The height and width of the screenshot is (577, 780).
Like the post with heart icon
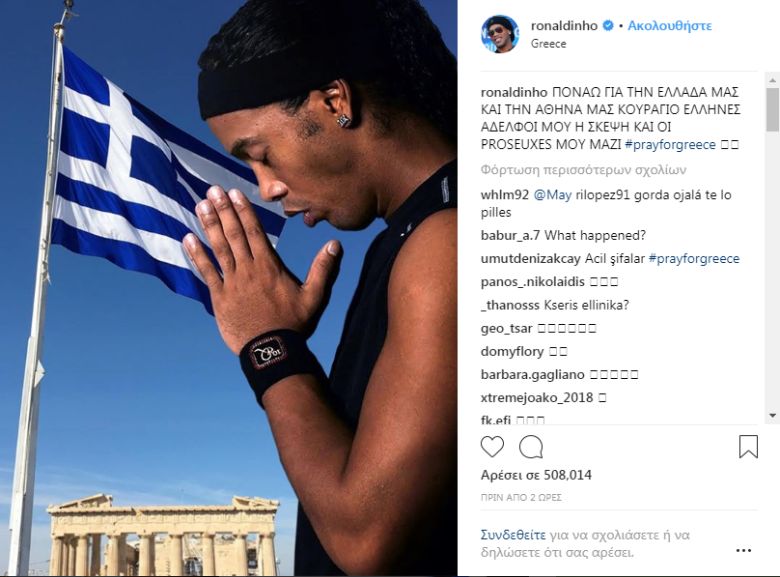[x=492, y=446]
